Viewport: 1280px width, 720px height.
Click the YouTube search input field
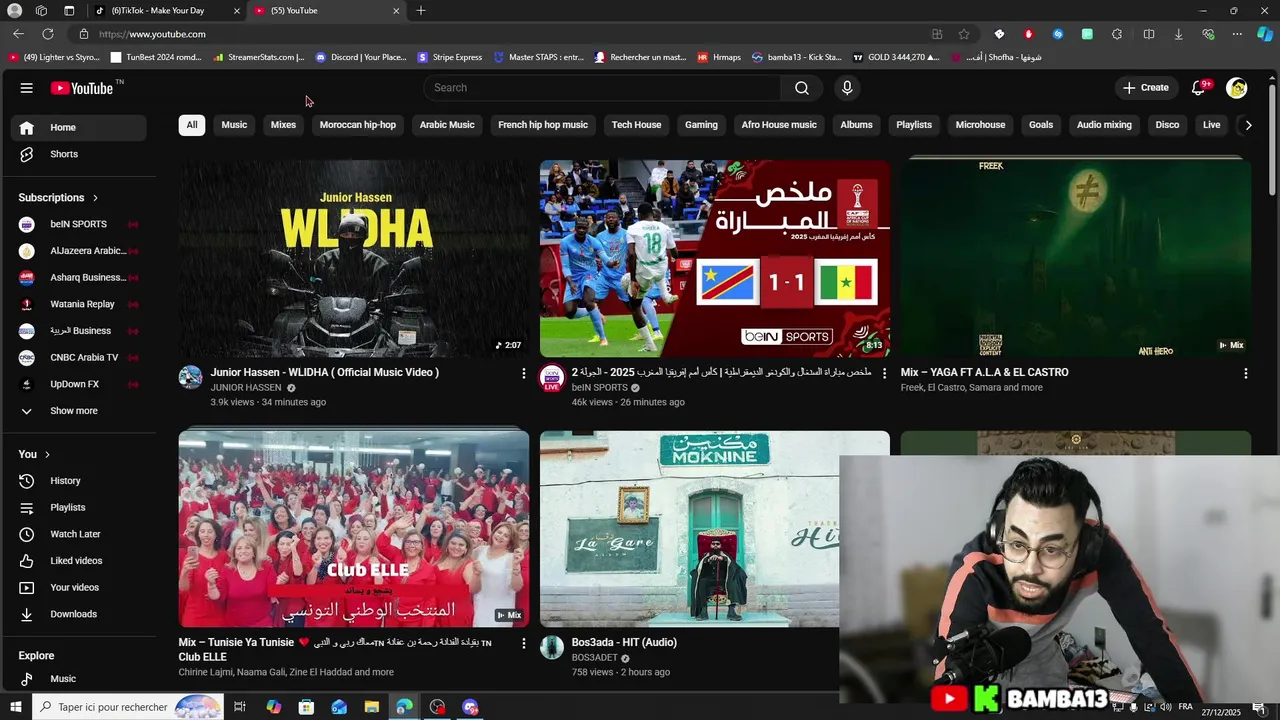pyautogui.click(x=602, y=88)
